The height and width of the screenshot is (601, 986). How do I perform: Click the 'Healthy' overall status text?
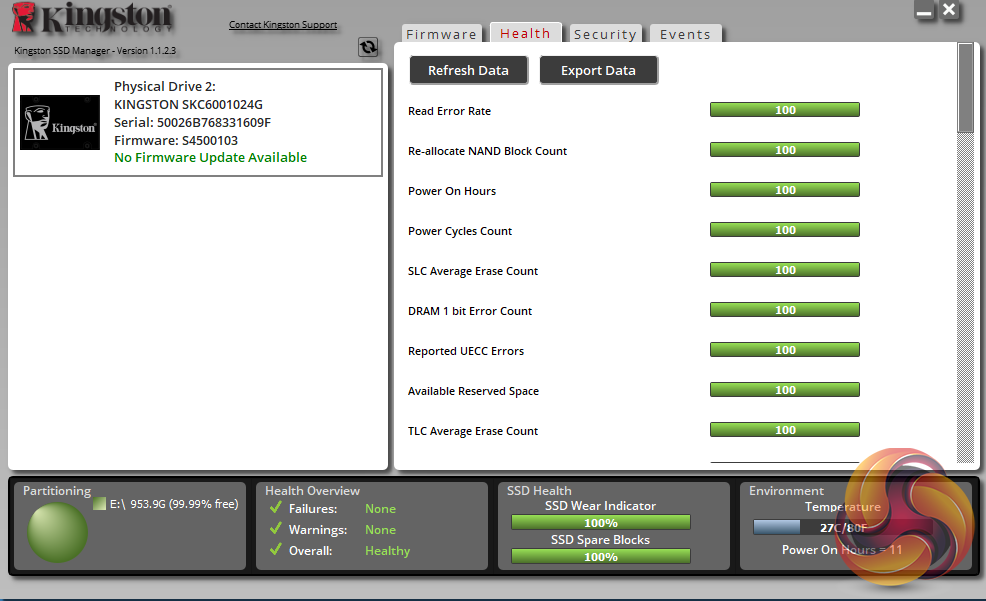(x=387, y=551)
